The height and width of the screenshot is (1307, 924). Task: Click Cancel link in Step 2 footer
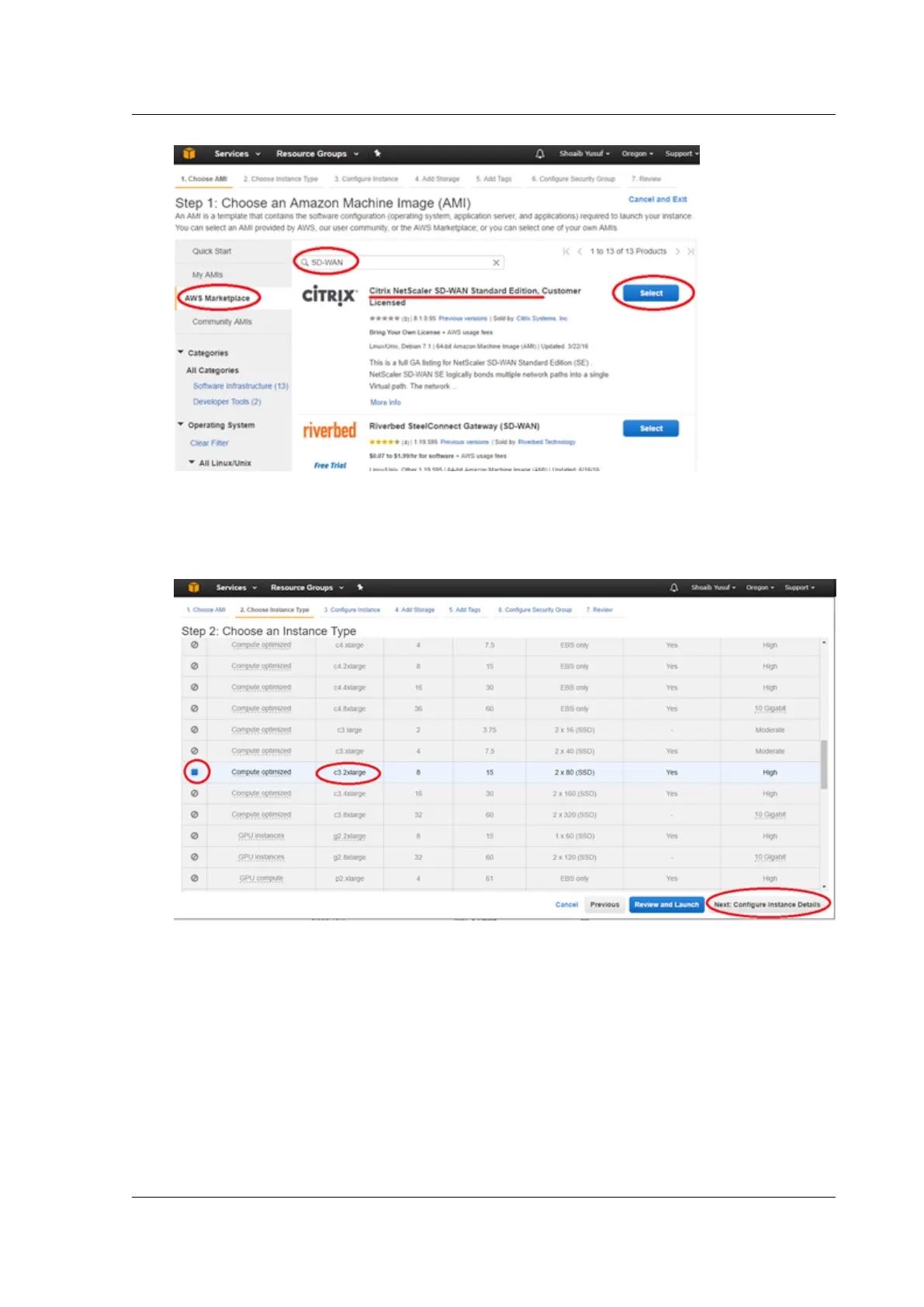(566, 905)
